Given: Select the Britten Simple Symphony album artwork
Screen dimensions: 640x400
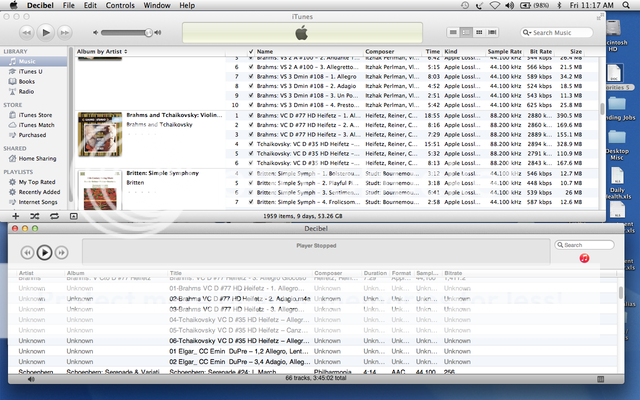Looking at the screenshot, I should 100,190.
